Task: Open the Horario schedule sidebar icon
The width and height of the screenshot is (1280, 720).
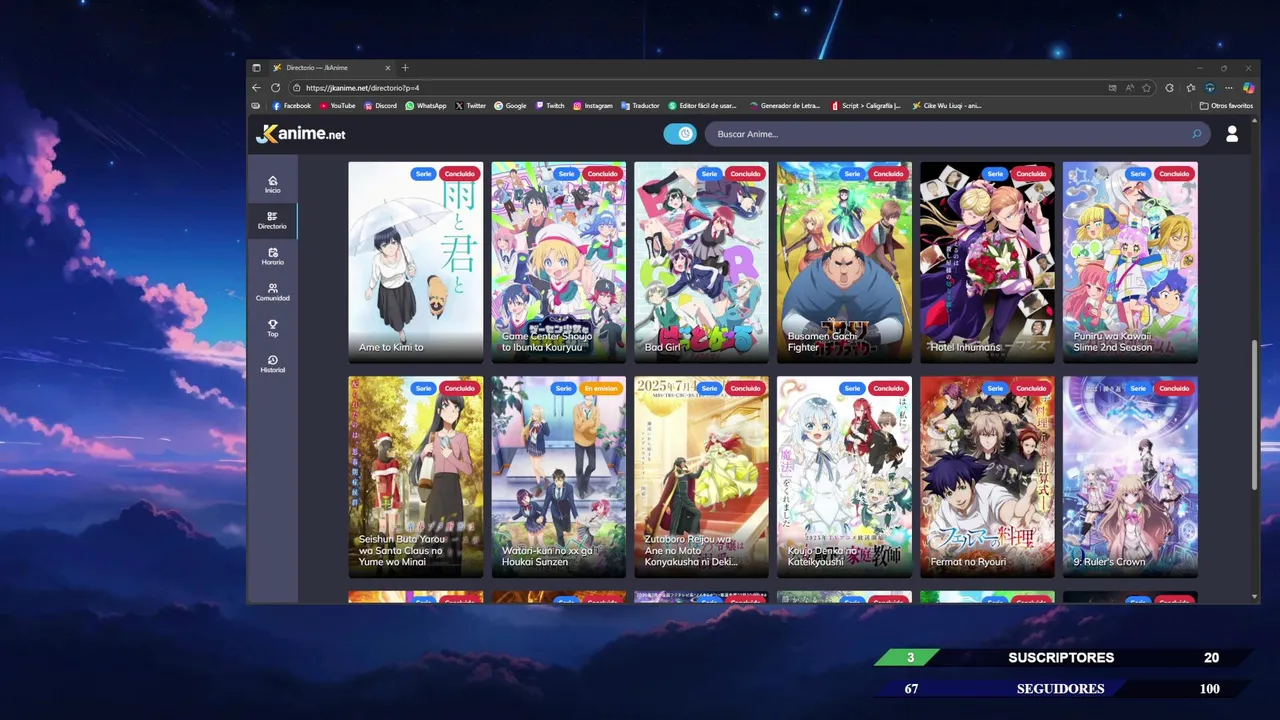Action: pyautogui.click(x=272, y=256)
